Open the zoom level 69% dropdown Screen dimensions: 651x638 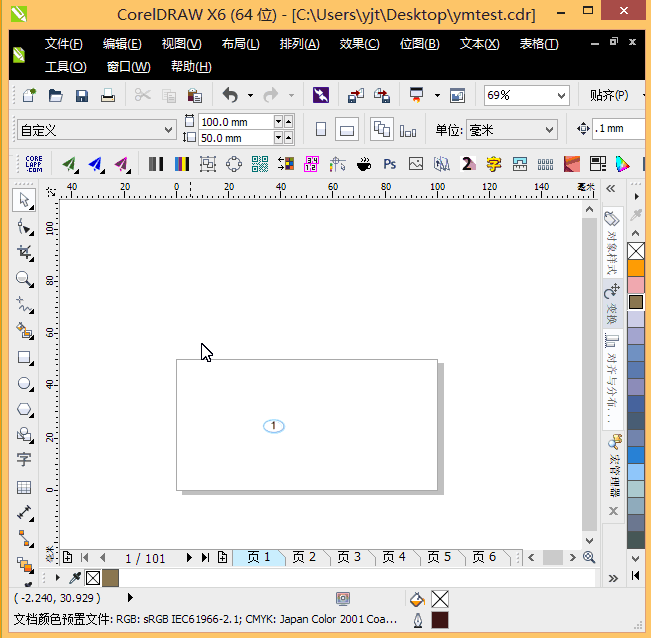[x=561, y=96]
